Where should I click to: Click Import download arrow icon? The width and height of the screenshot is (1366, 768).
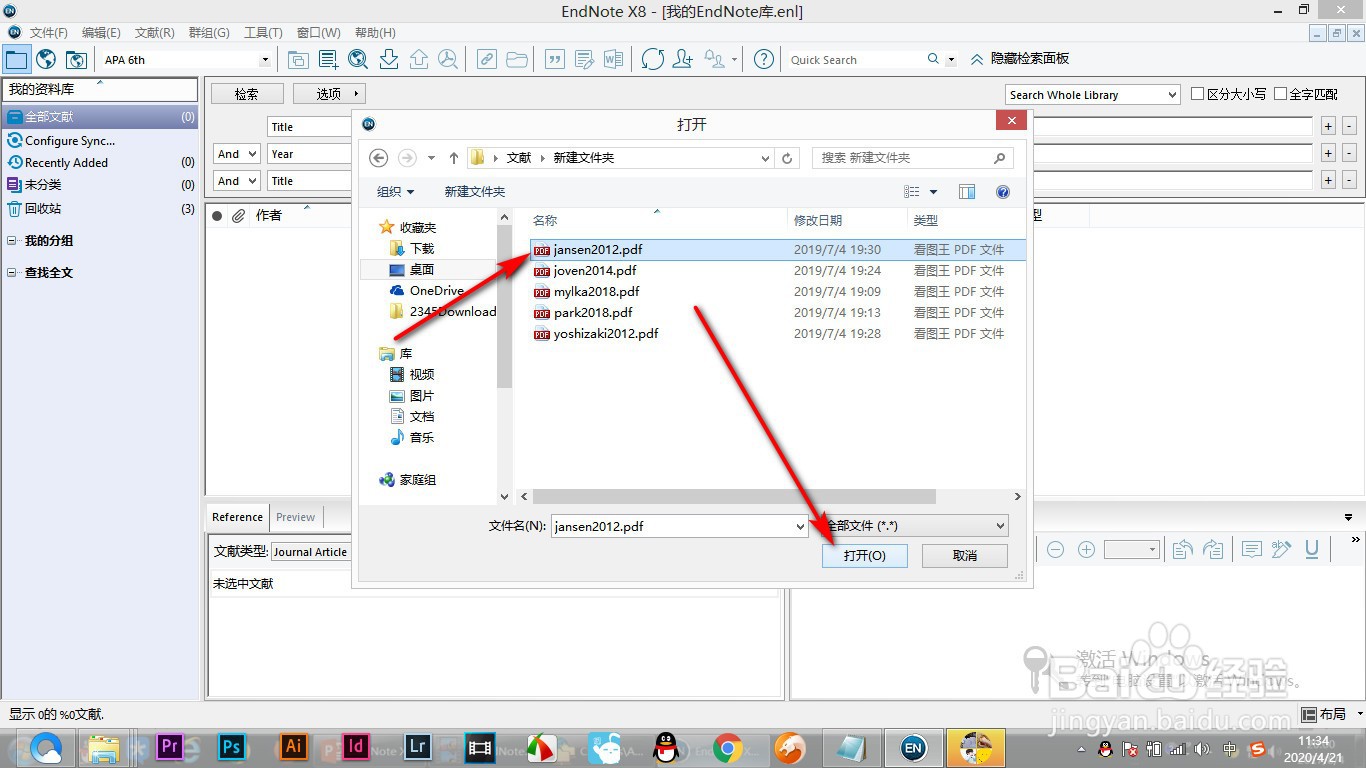tap(389, 59)
